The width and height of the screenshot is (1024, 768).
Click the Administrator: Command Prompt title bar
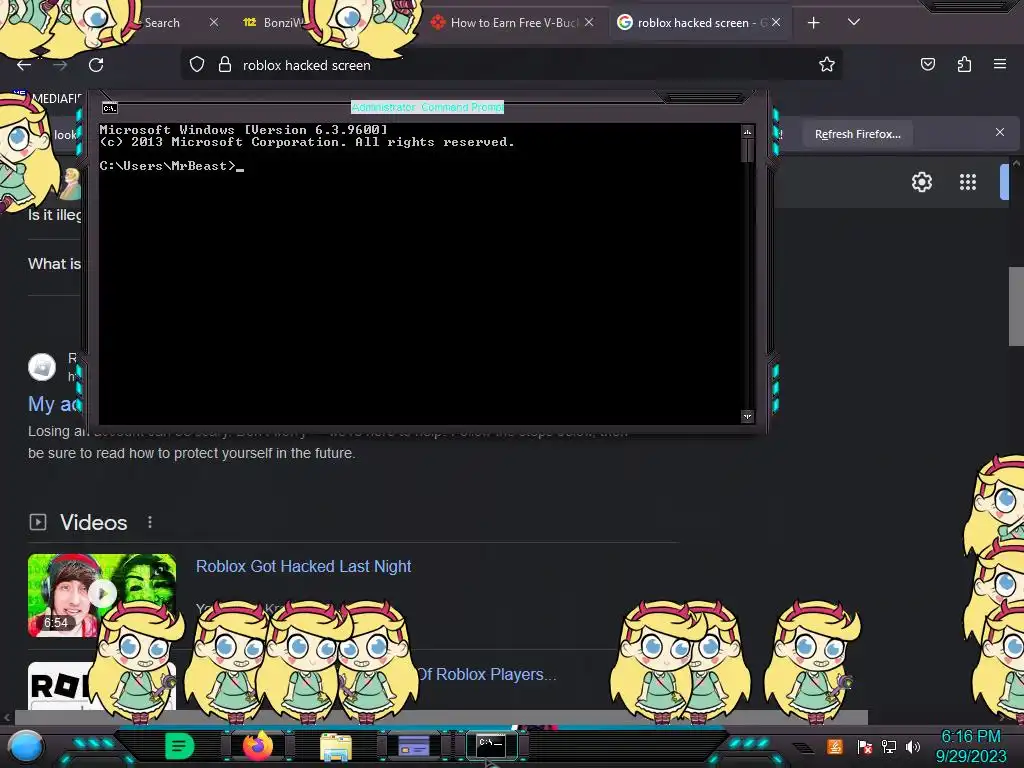tap(428, 107)
